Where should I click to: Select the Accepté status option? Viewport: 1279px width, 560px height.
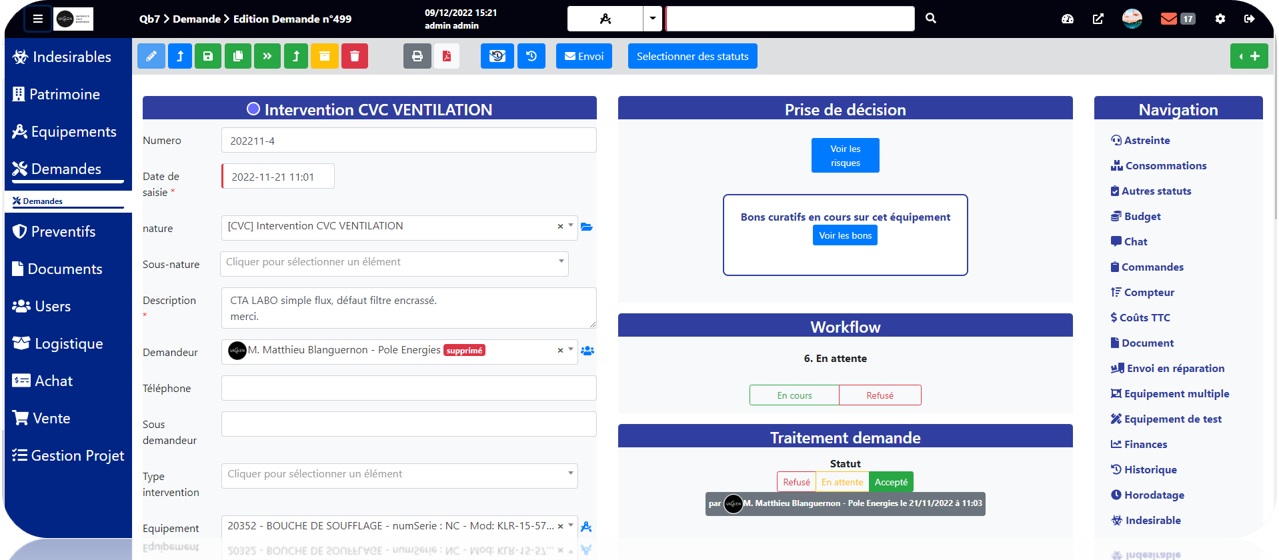891,482
